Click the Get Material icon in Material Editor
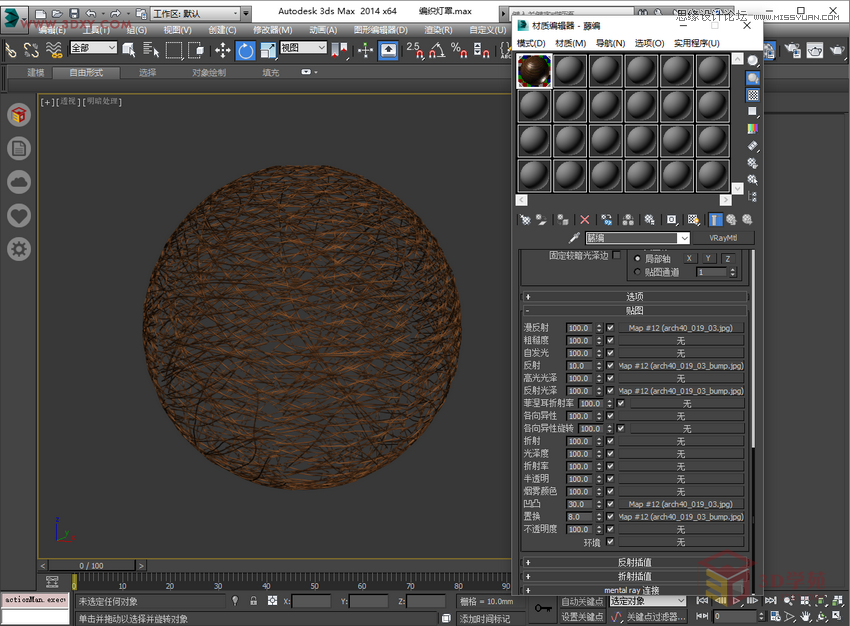Image resolution: width=850 pixels, height=626 pixels. (526, 218)
